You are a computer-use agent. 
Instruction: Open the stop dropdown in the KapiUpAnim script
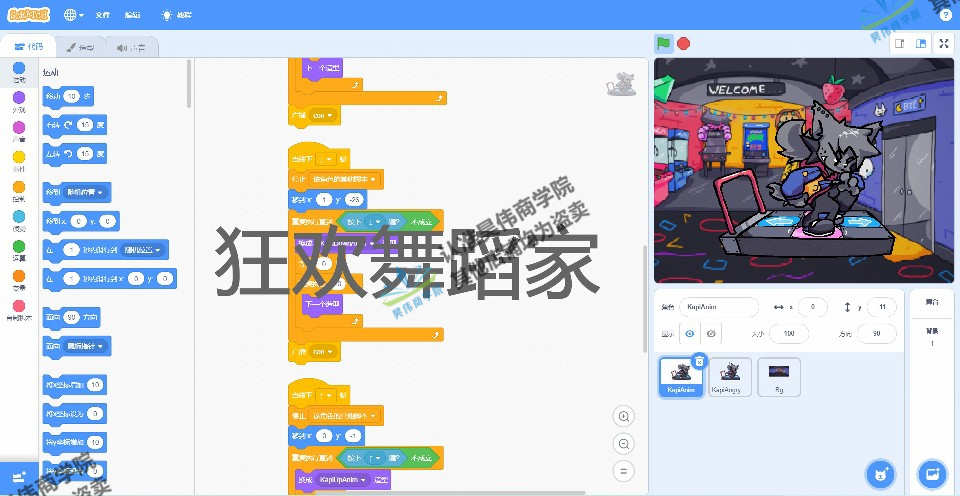343,416
